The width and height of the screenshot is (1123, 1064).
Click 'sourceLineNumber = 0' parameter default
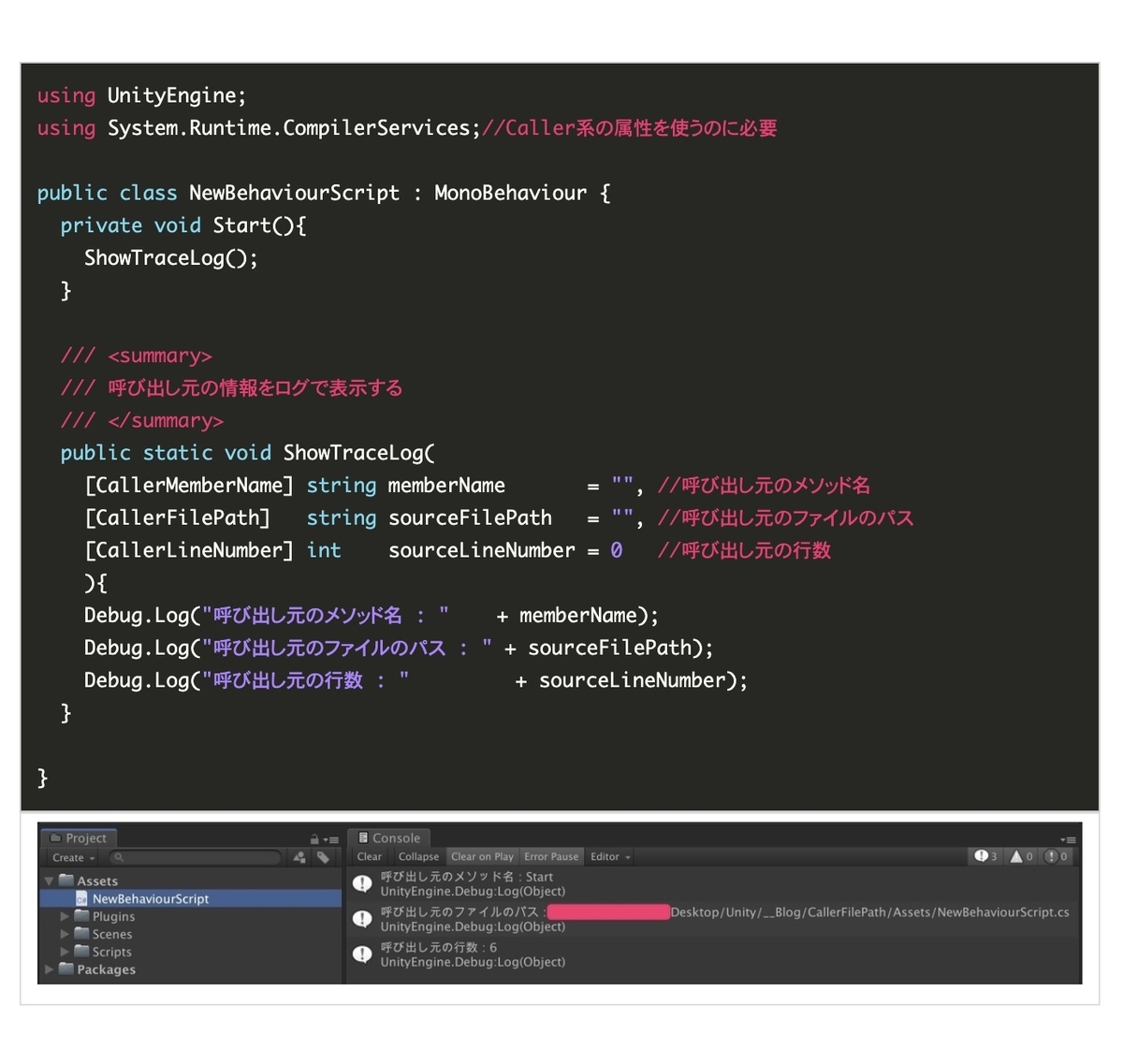505,550
